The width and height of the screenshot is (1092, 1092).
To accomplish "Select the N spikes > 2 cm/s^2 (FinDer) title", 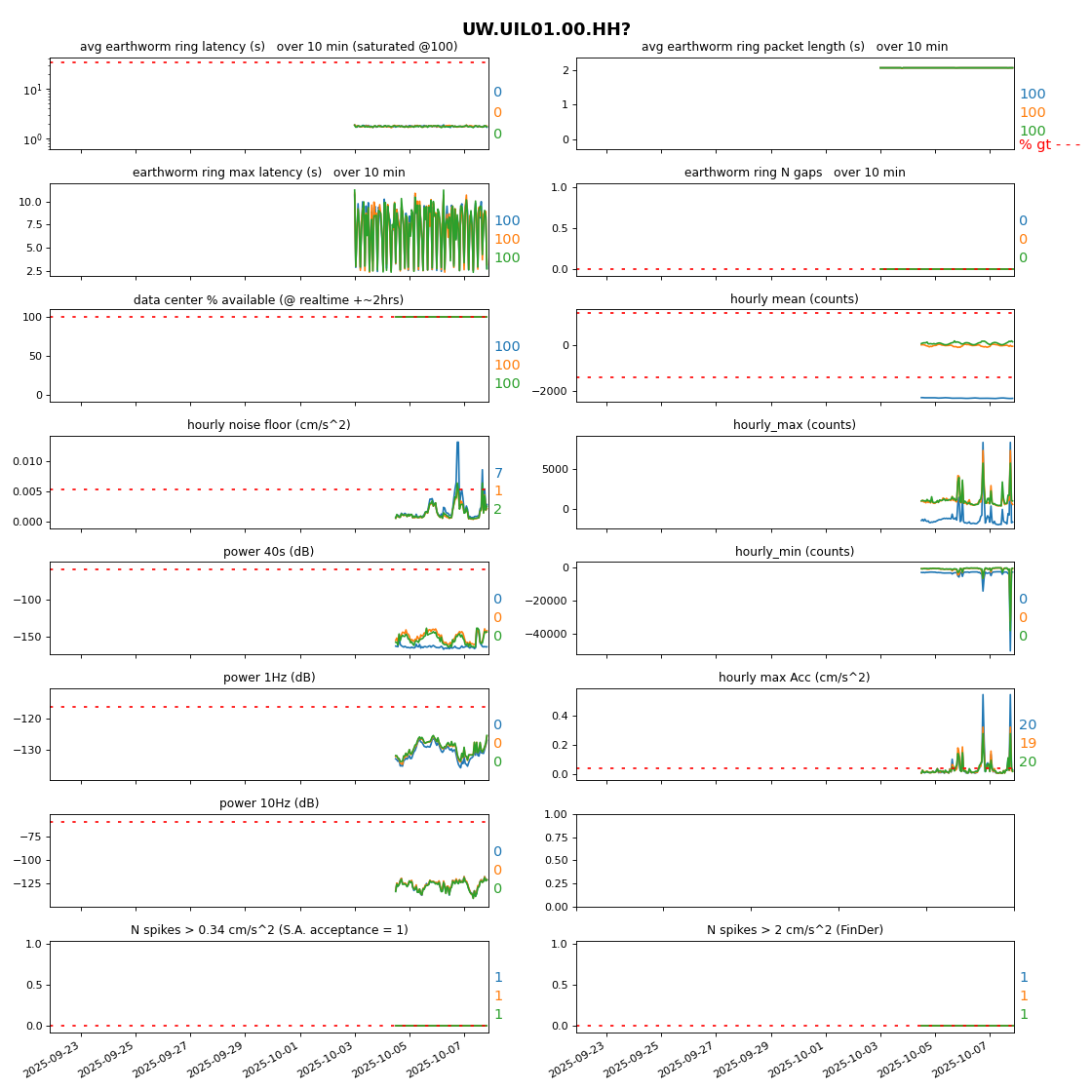I will click(x=794, y=930).
